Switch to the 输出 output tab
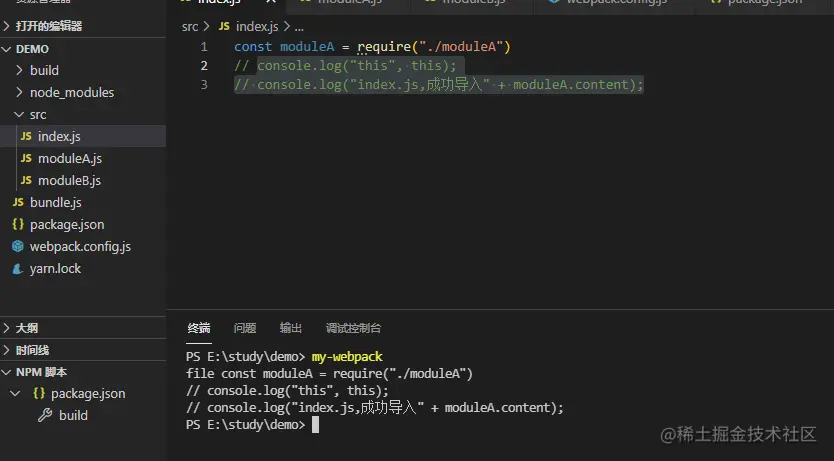834x461 pixels. [x=291, y=328]
